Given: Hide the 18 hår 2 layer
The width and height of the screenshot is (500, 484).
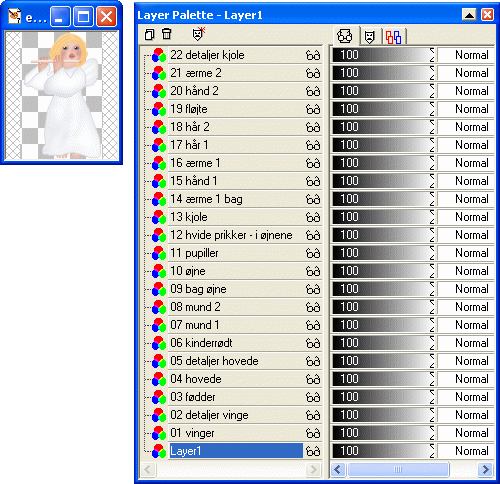Looking at the screenshot, I should pyautogui.click(x=313, y=127).
